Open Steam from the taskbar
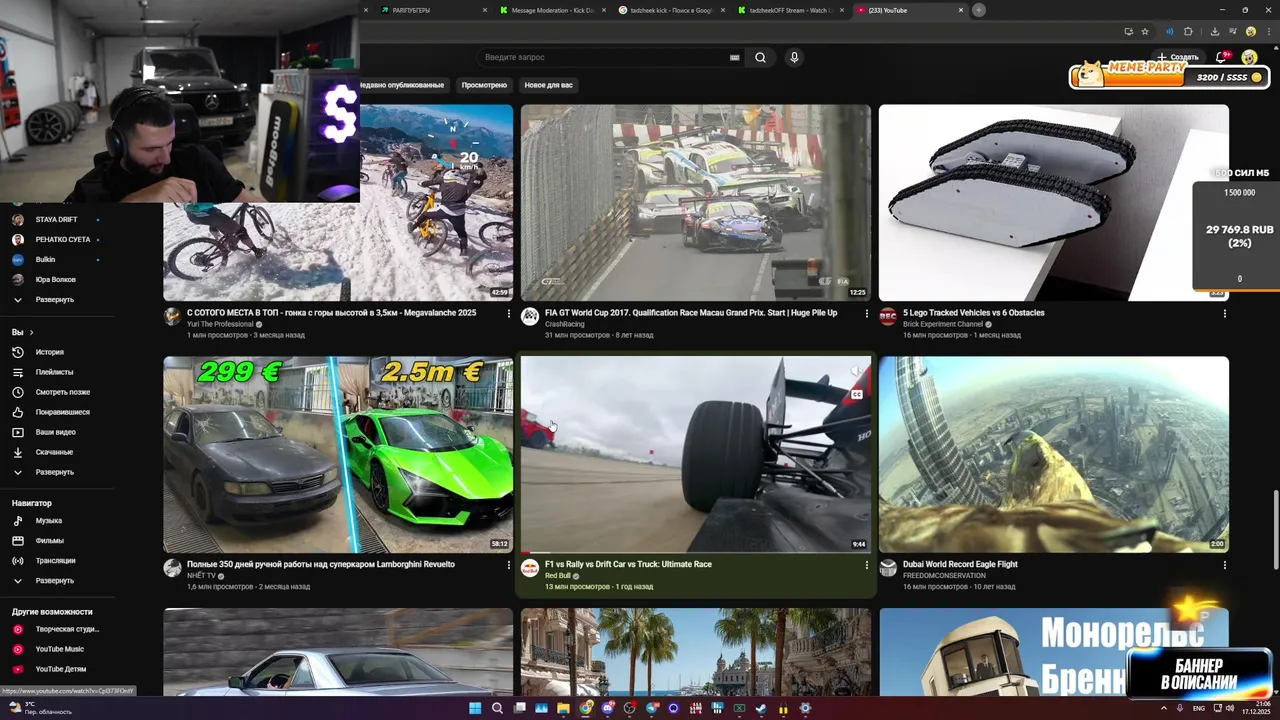 [x=761, y=708]
